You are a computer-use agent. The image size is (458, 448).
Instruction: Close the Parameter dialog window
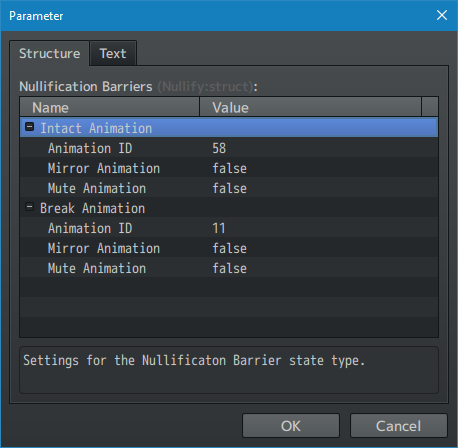(x=442, y=15)
